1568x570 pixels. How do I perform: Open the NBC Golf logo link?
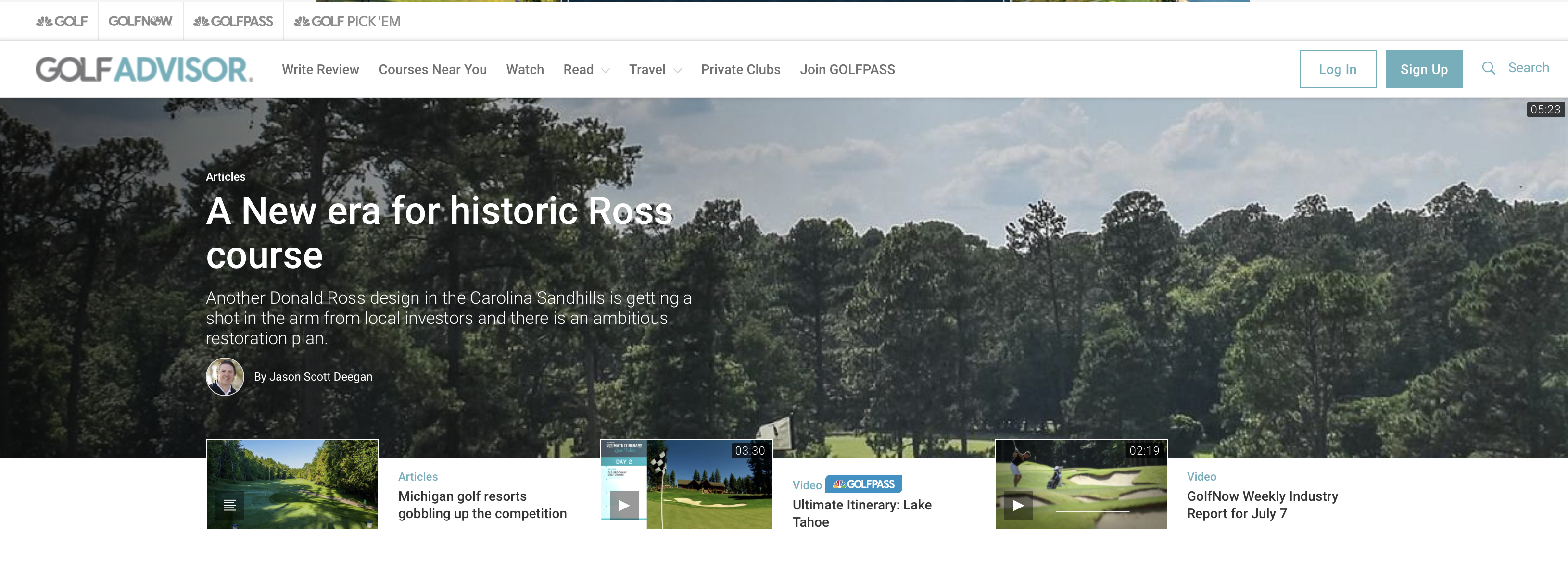coord(62,21)
